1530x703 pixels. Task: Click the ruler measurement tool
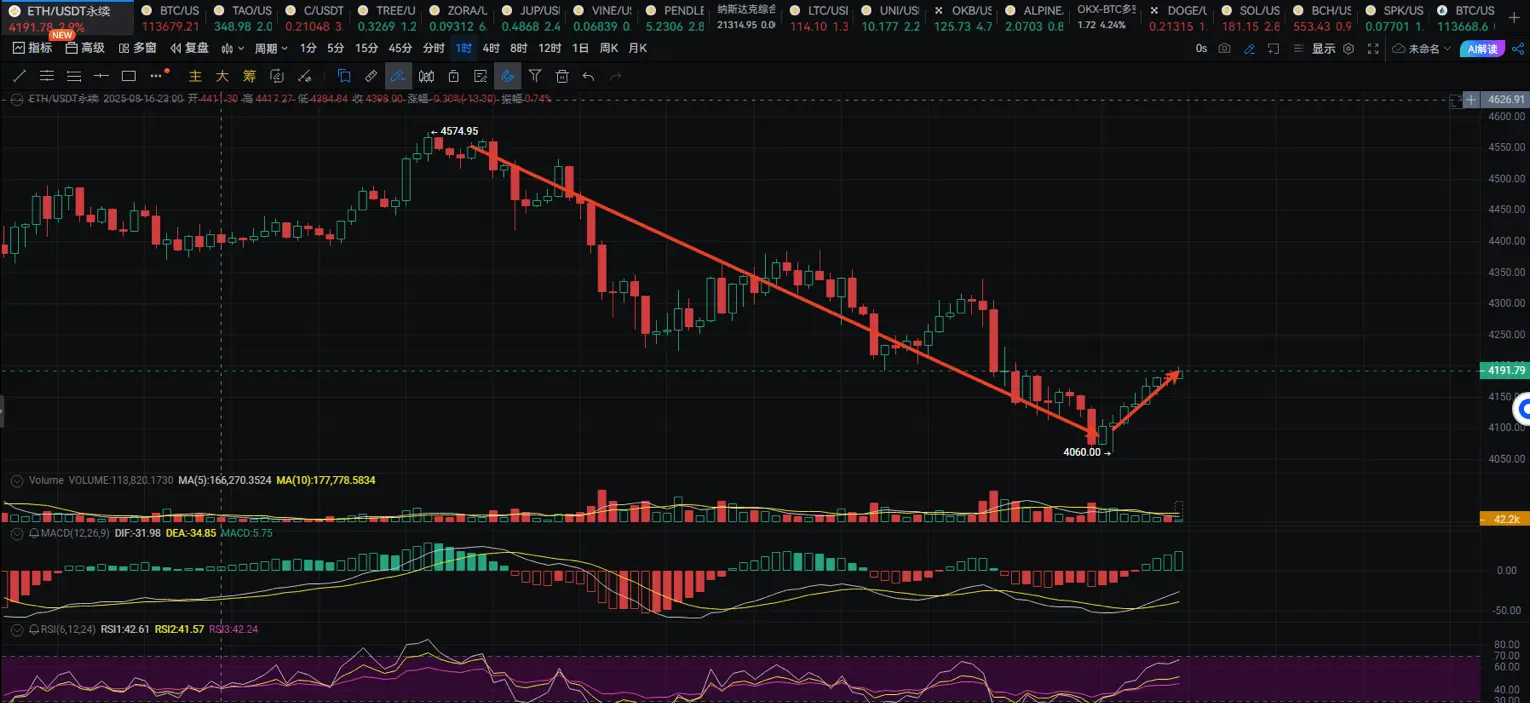pos(371,76)
